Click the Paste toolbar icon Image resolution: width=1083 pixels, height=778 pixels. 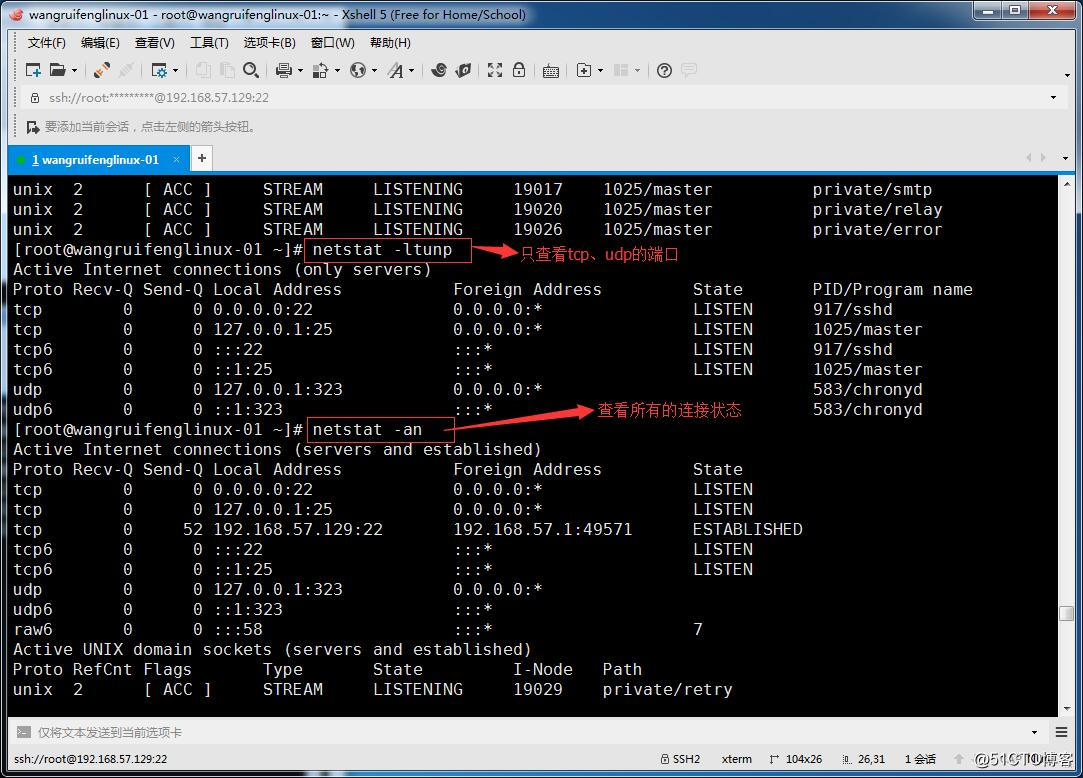[227, 70]
